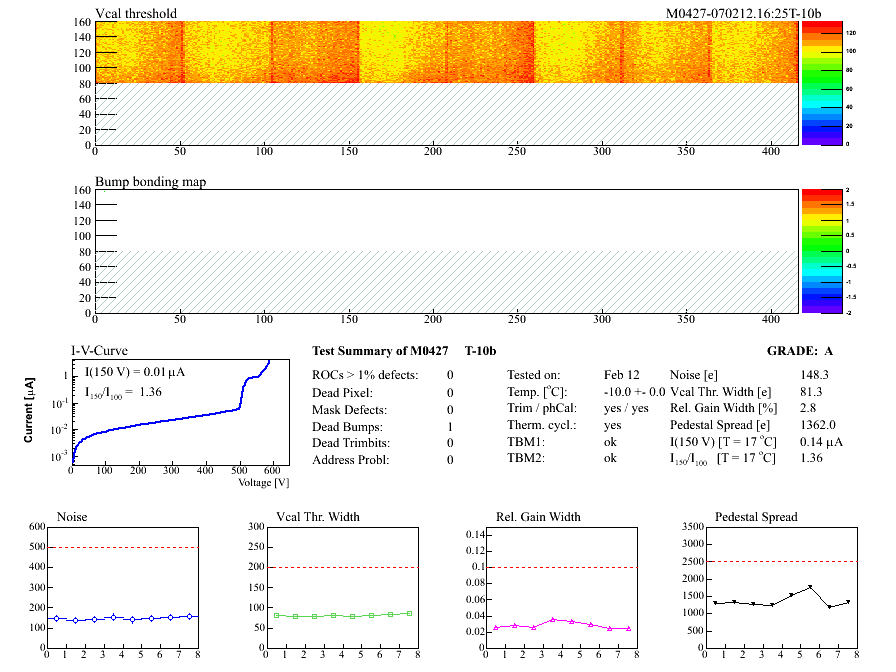Click the 'Dead Pixel:' label
Viewport: 896px width, 672px height.
point(342,393)
